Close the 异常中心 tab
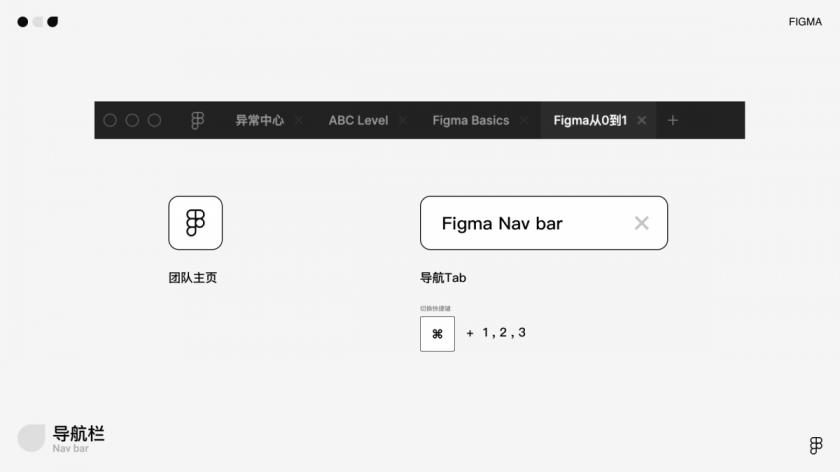 click(x=299, y=121)
